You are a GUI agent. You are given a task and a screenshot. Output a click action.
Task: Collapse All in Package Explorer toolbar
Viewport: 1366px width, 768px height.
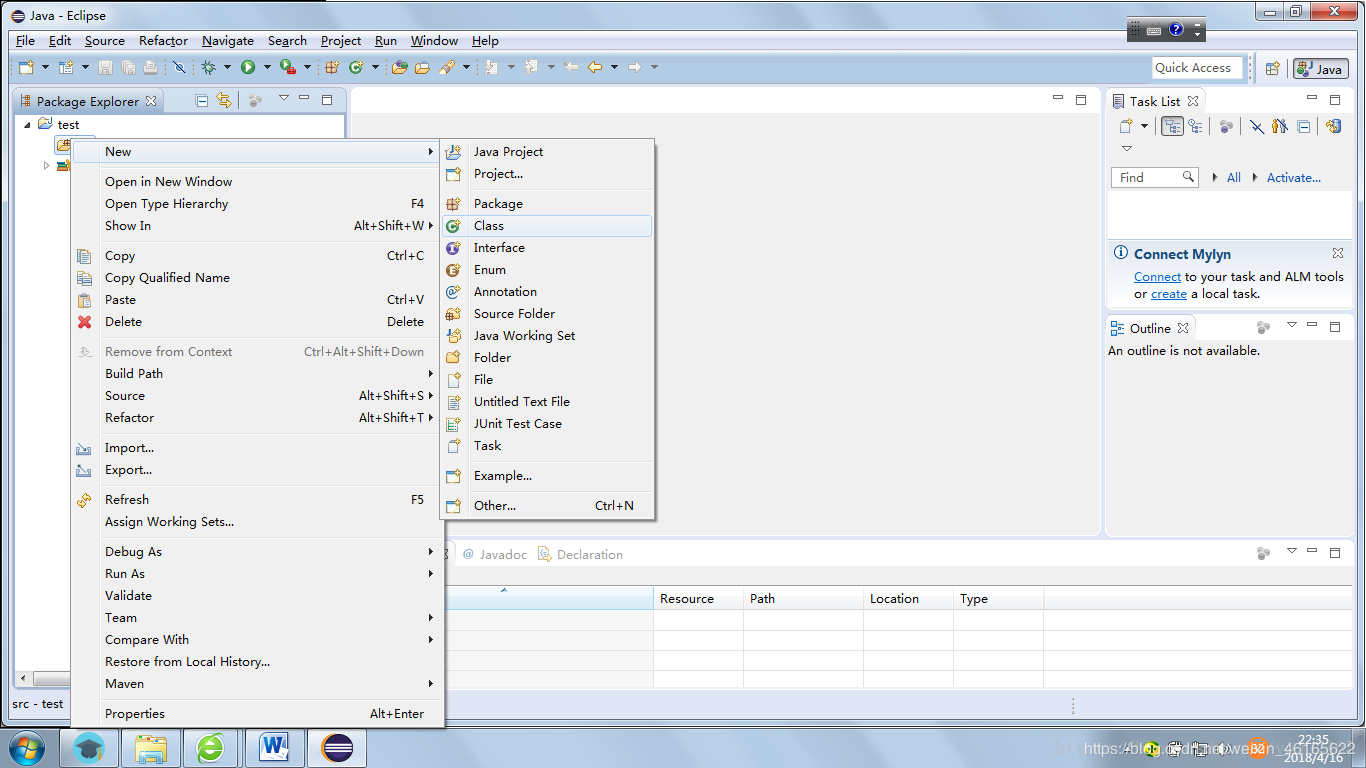201,100
